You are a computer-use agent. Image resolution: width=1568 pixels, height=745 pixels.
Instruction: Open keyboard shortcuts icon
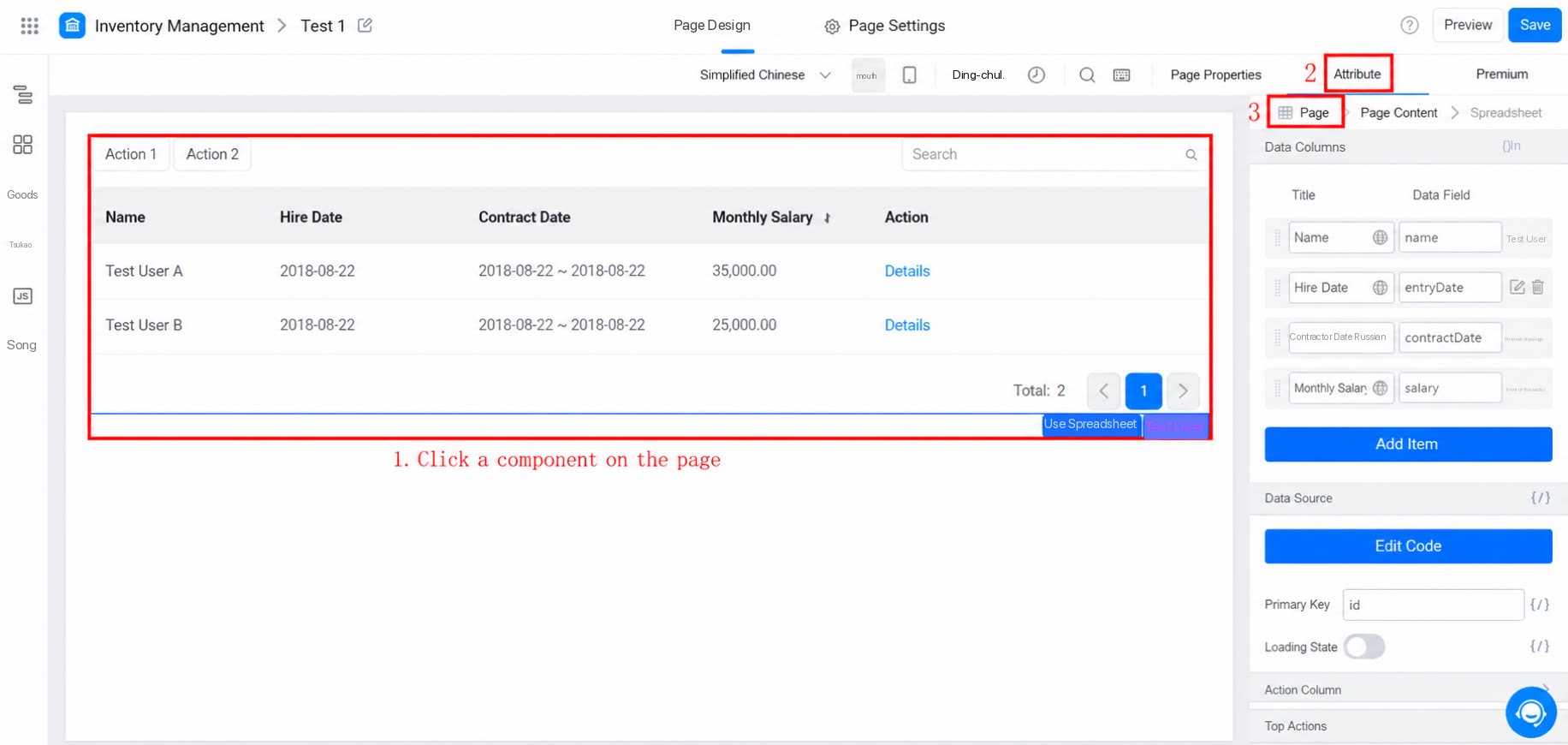tap(1121, 75)
